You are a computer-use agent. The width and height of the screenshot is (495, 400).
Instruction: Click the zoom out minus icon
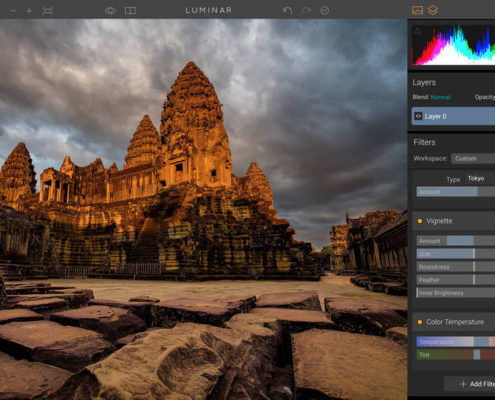pos(13,11)
